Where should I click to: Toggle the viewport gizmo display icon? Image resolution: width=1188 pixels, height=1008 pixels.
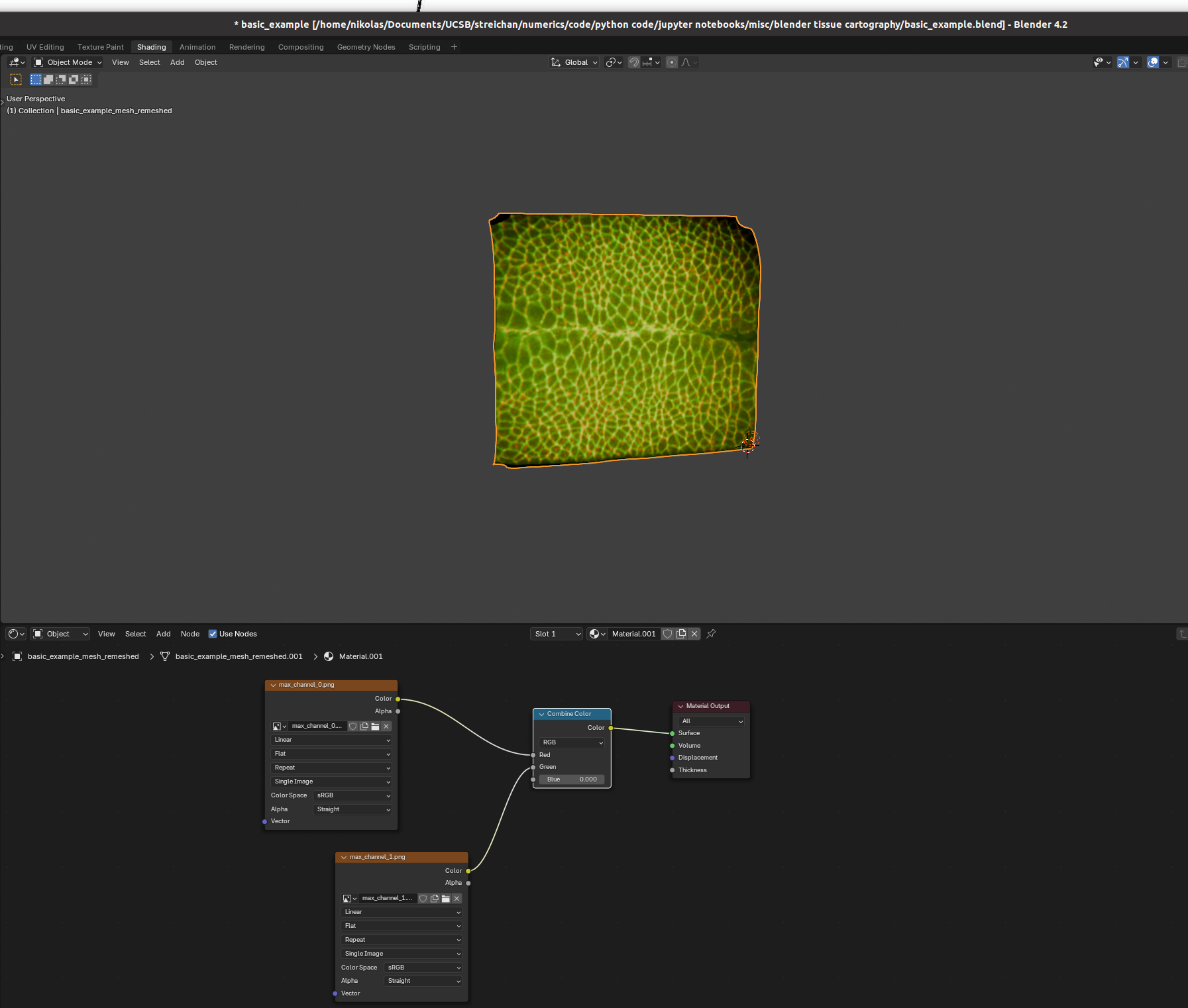[x=1122, y=62]
